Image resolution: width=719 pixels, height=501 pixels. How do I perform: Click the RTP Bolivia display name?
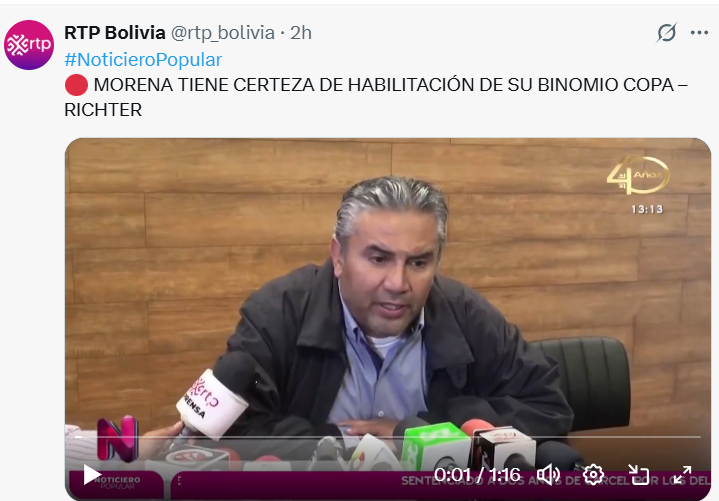pos(115,33)
